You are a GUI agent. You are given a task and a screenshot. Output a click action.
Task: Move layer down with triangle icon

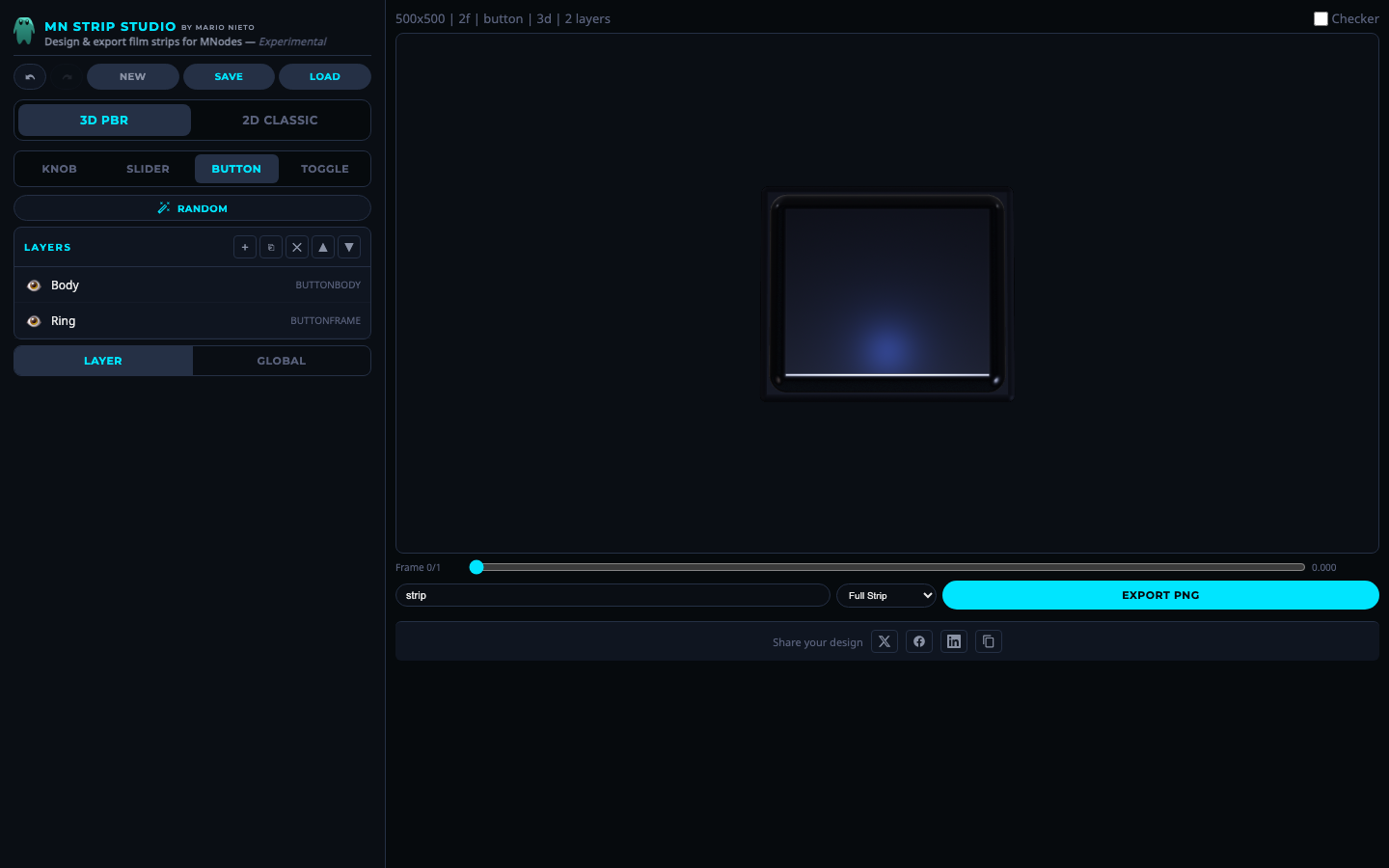coord(349,248)
